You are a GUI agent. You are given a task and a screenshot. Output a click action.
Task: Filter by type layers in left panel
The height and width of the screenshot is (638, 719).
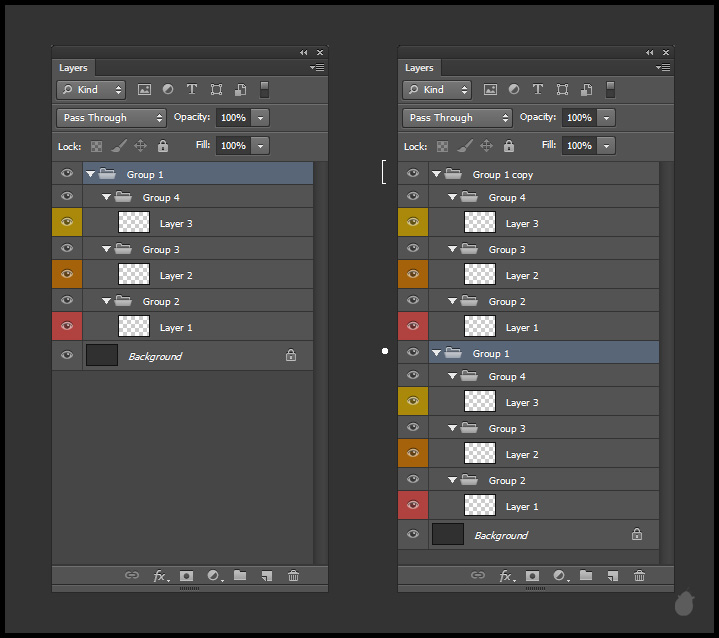pyautogui.click(x=192, y=90)
